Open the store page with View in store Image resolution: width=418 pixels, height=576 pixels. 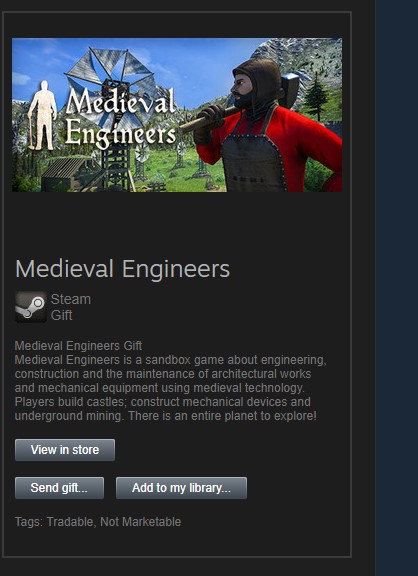(x=65, y=450)
